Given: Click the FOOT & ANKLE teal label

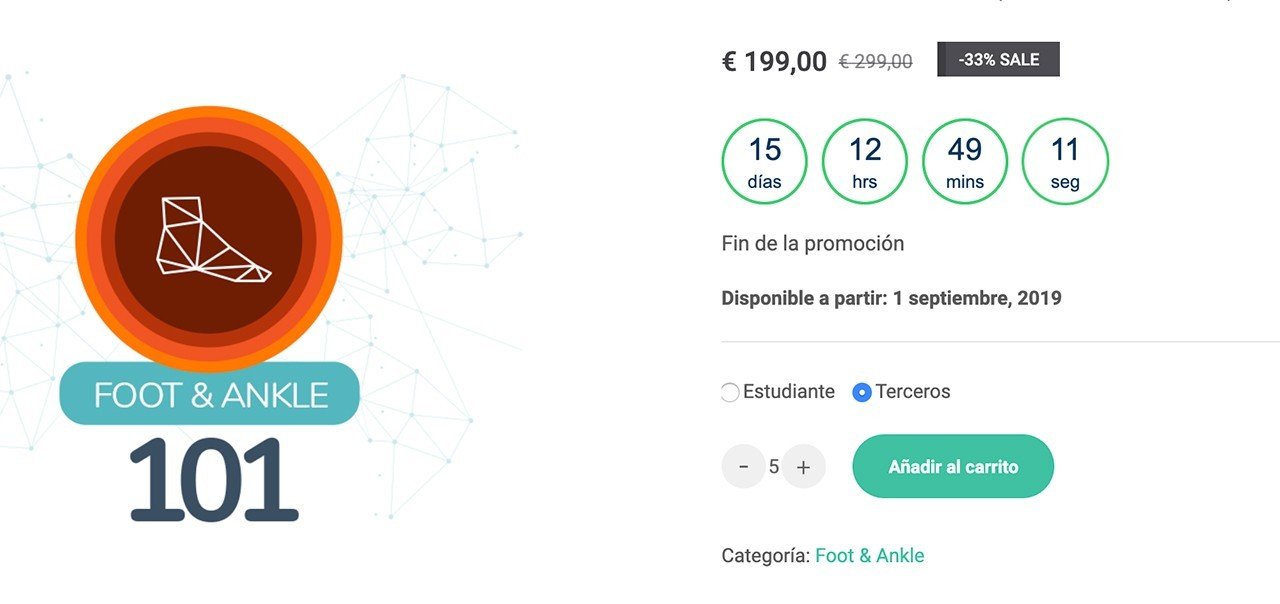Looking at the screenshot, I should point(210,394).
